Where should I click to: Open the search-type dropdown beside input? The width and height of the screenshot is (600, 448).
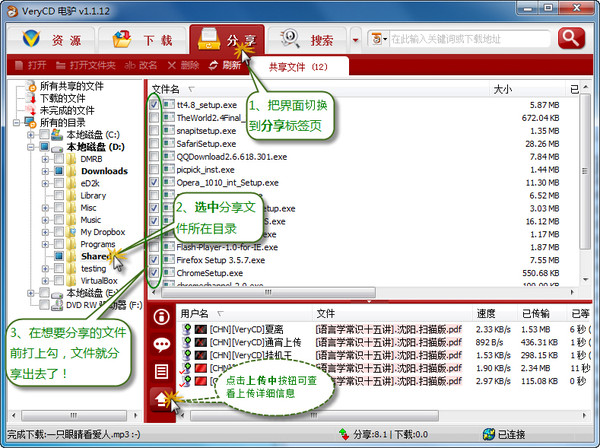point(379,39)
